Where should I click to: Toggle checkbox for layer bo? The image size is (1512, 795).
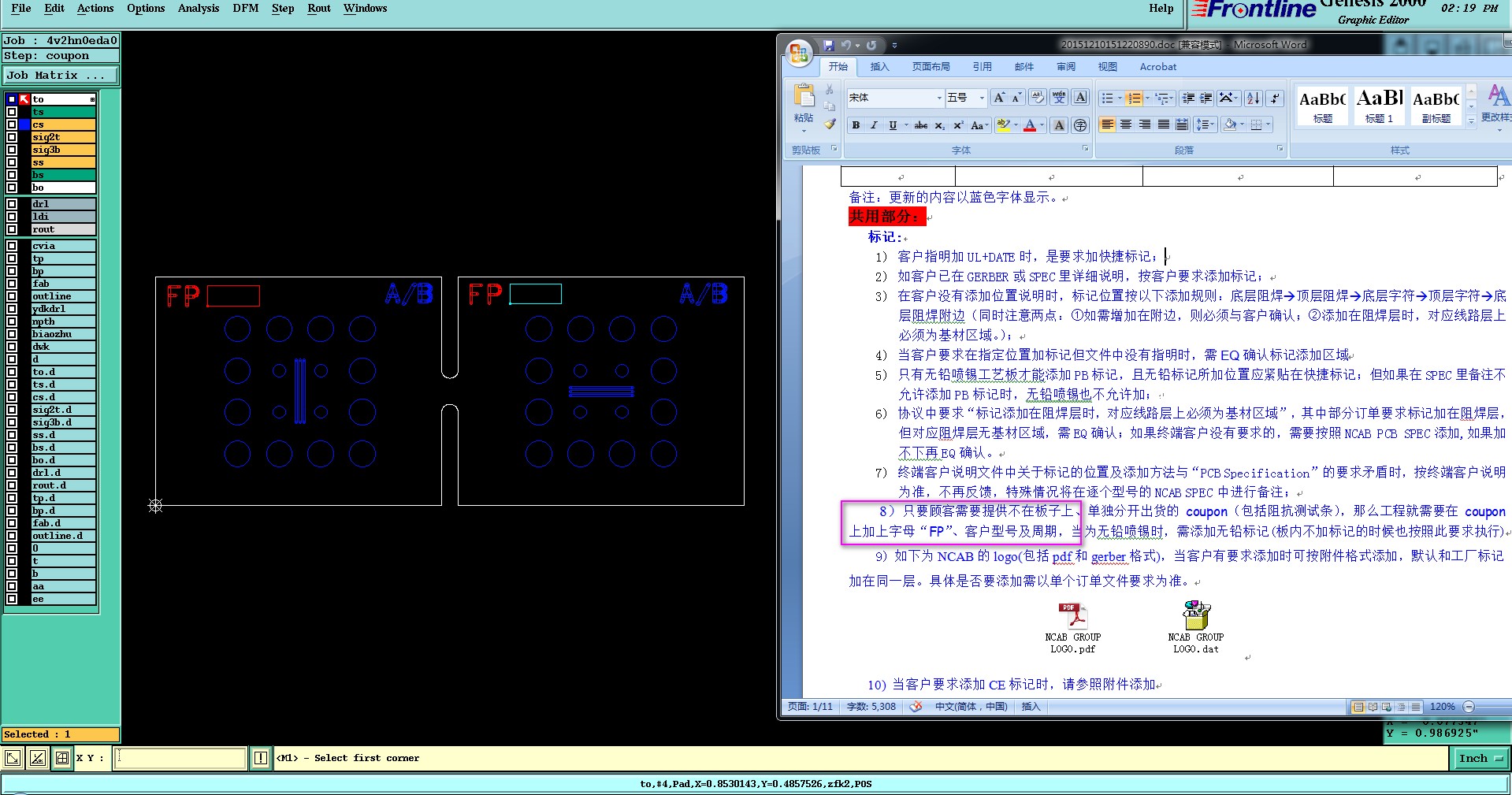[12, 188]
